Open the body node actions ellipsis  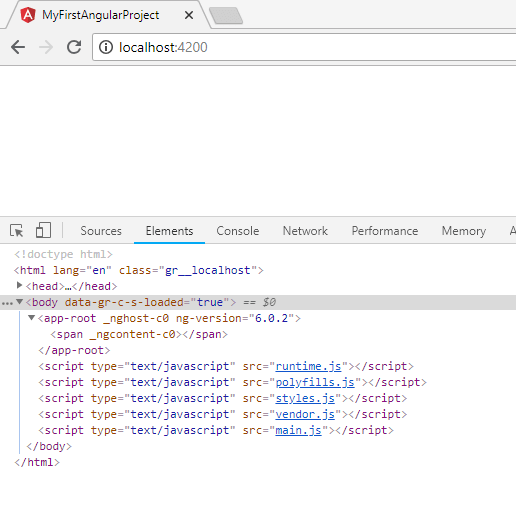(7, 303)
